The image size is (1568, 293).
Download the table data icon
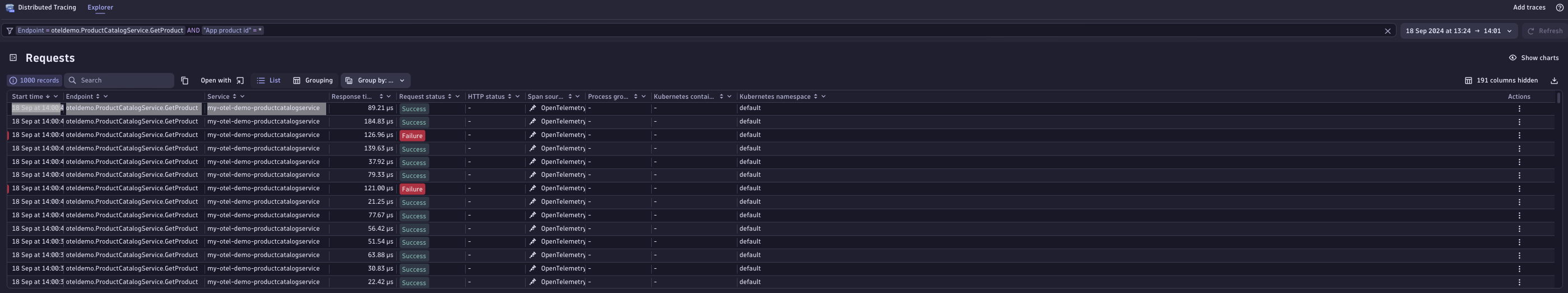1553,80
